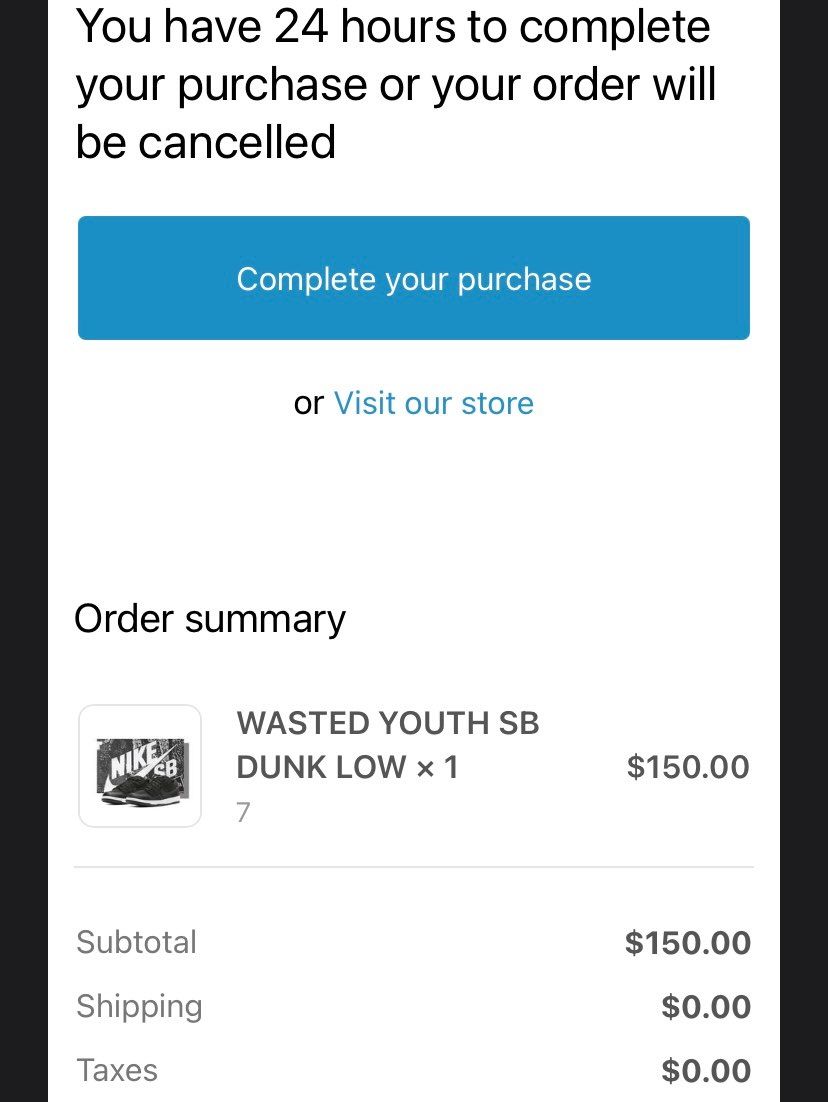Open the Visit our store link

(433, 403)
